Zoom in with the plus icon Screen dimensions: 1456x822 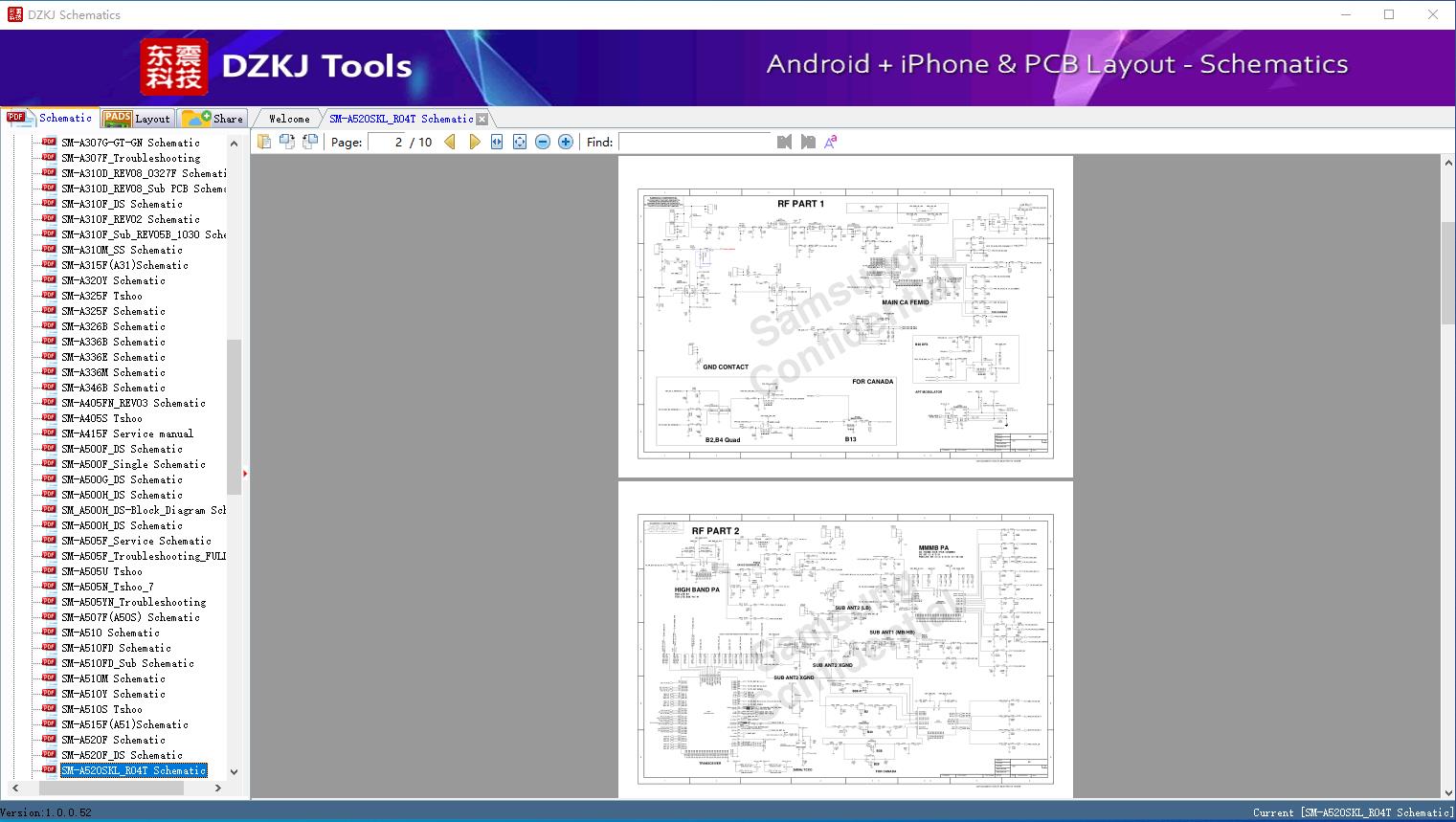(x=566, y=142)
